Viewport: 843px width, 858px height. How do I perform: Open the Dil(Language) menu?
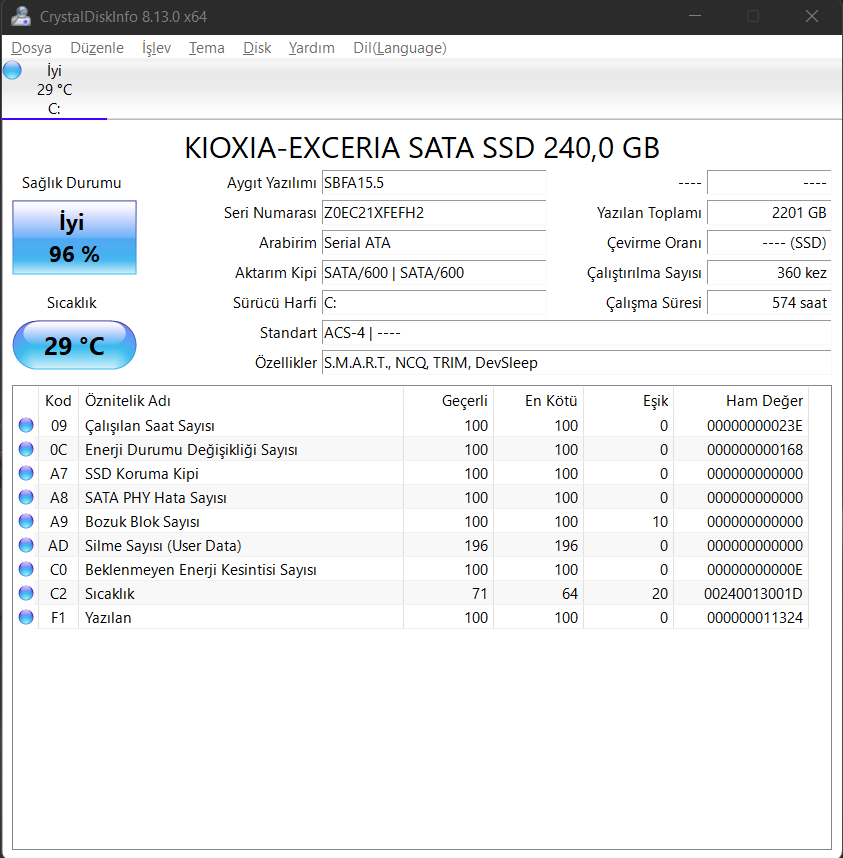(400, 48)
